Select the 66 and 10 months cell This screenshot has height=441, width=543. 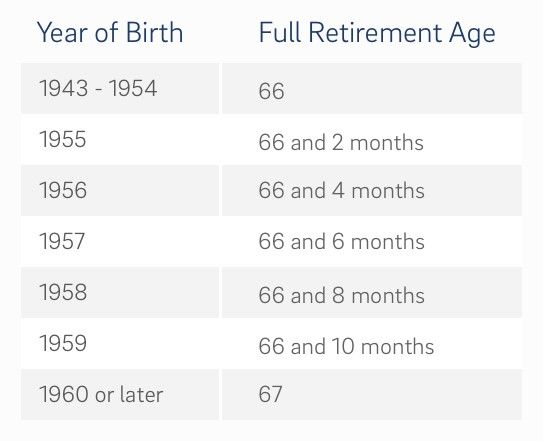[x=372, y=343]
